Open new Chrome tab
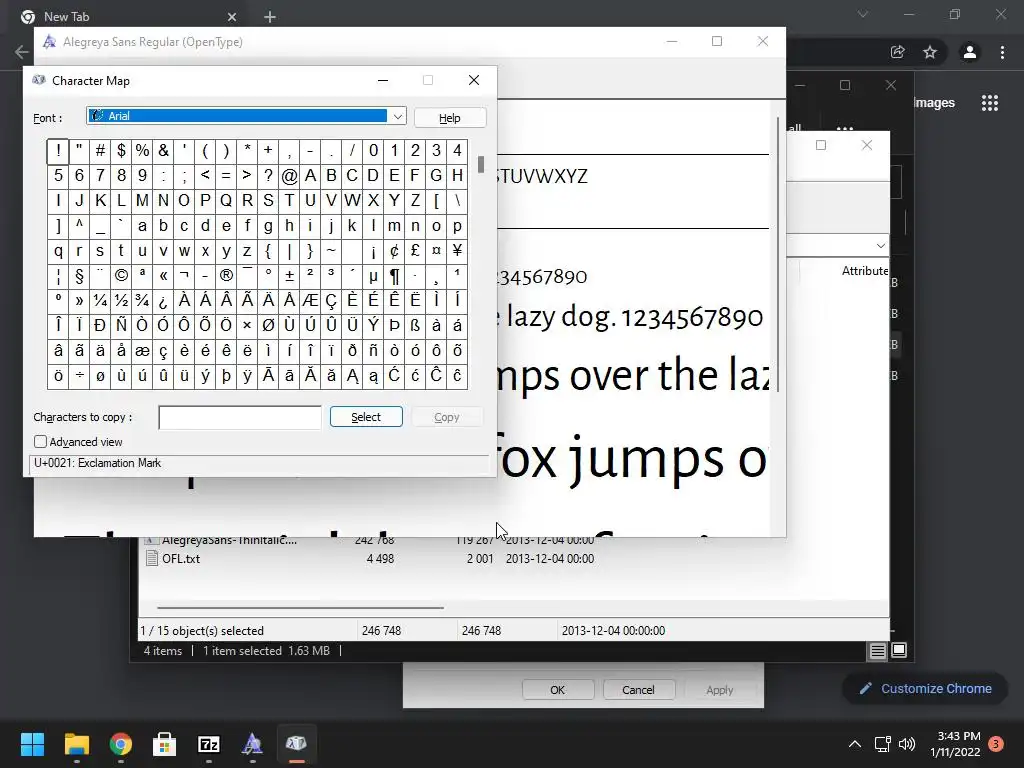This screenshot has height=768, width=1024. (x=270, y=17)
